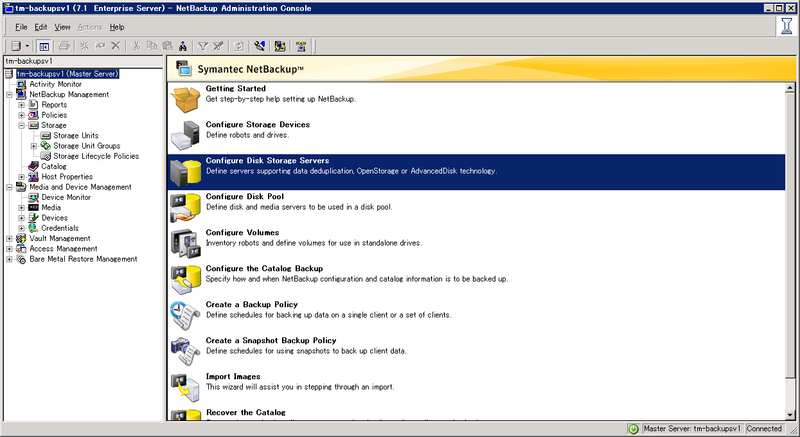Click the Create a Backup Policy icon

tap(185, 315)
